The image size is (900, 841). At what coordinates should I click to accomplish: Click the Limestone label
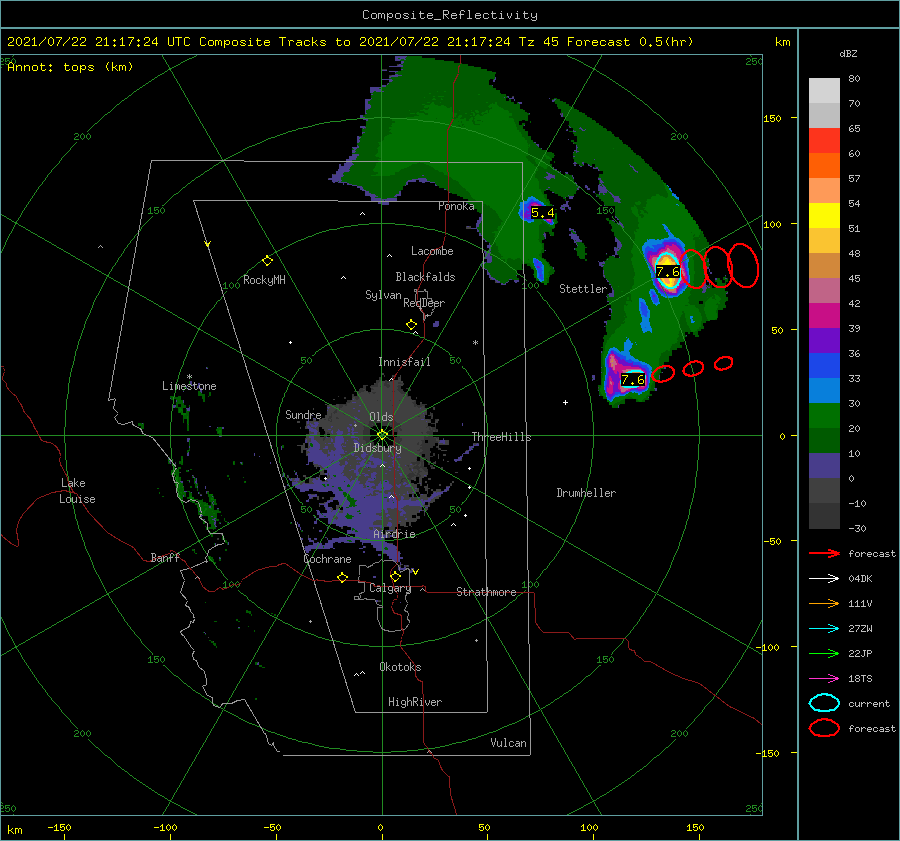click(x=189, y=386)
